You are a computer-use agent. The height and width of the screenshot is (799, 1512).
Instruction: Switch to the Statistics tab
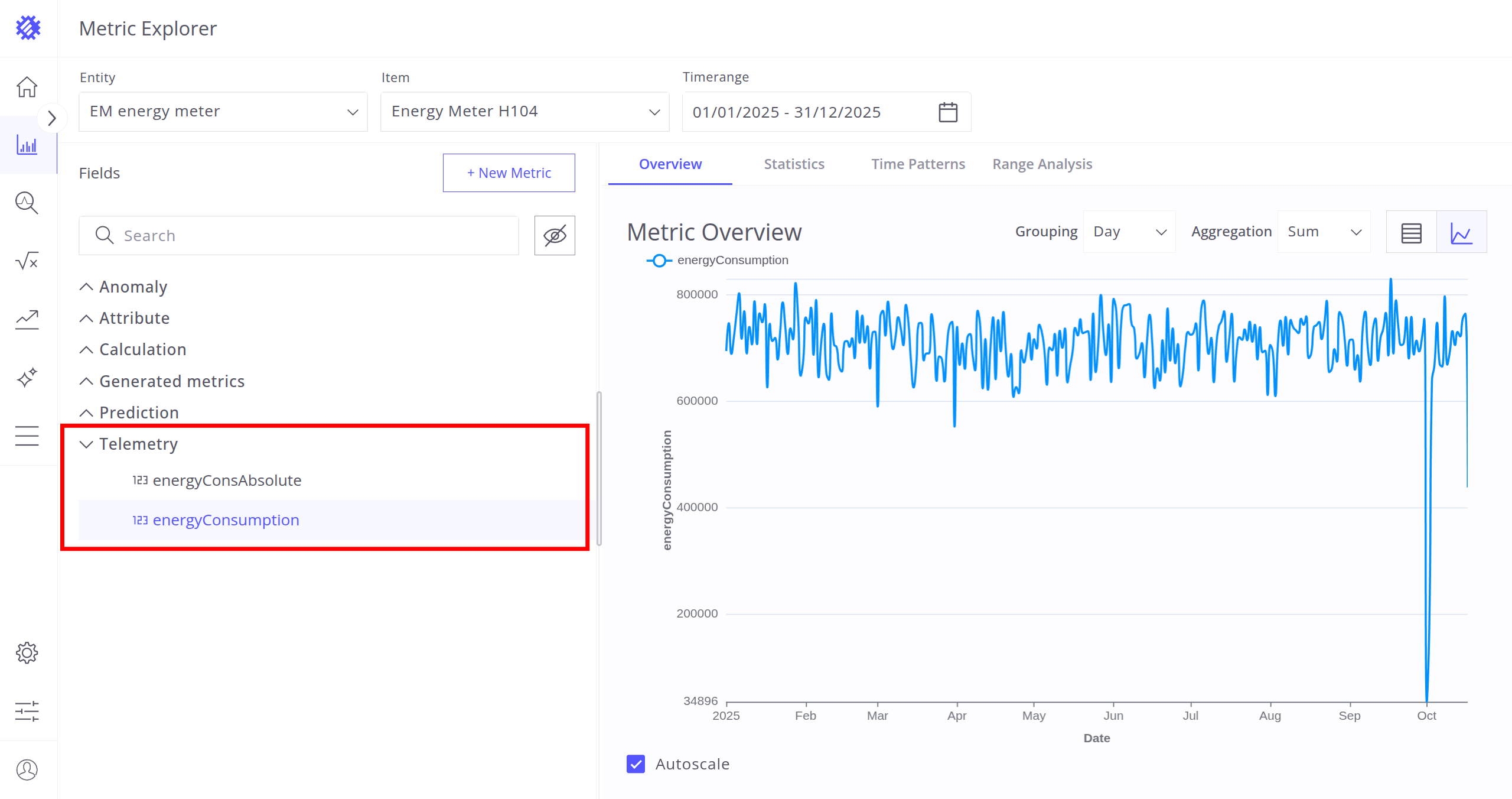coord(794,164)
